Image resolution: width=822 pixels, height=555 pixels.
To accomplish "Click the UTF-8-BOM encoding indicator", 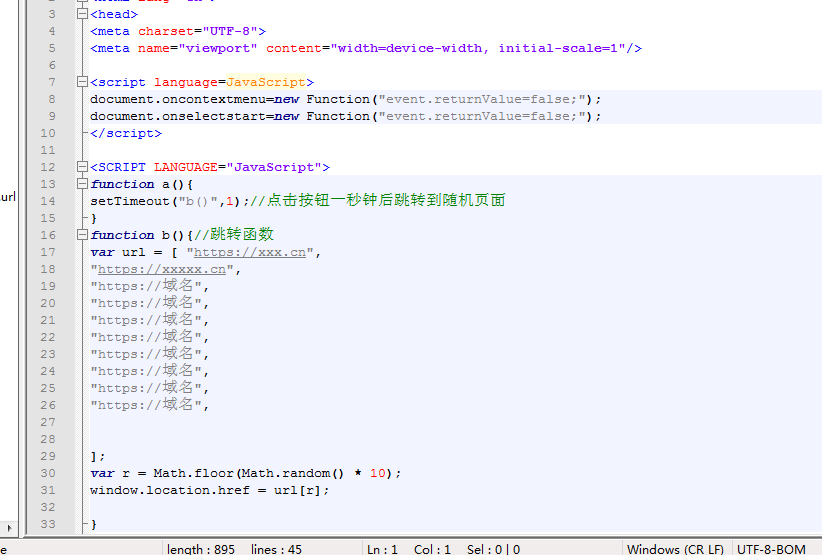I will (771, 548).
